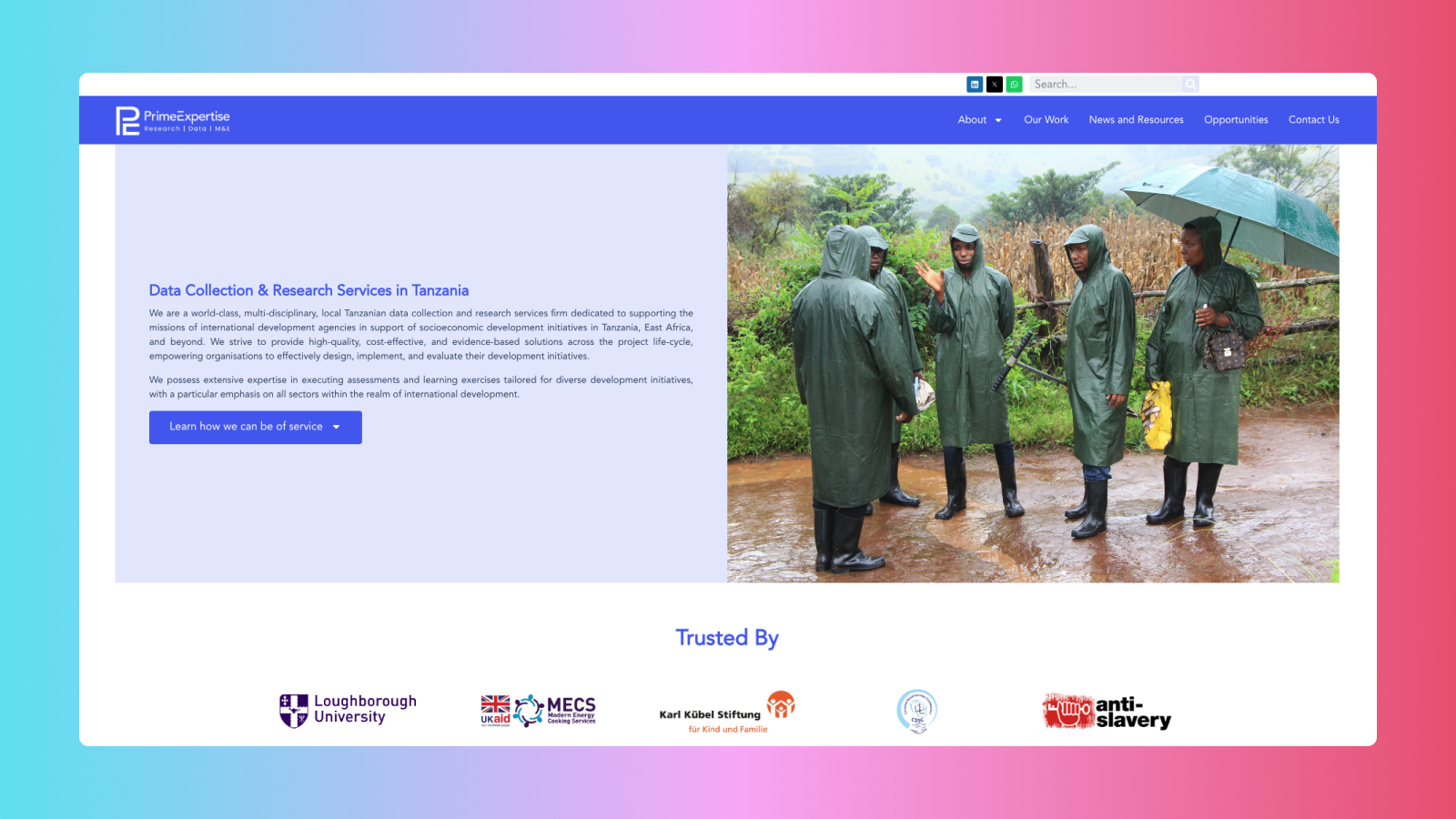Click inside the Search text field
This screenshot has width=1456, height=819.
(1105, 85)
